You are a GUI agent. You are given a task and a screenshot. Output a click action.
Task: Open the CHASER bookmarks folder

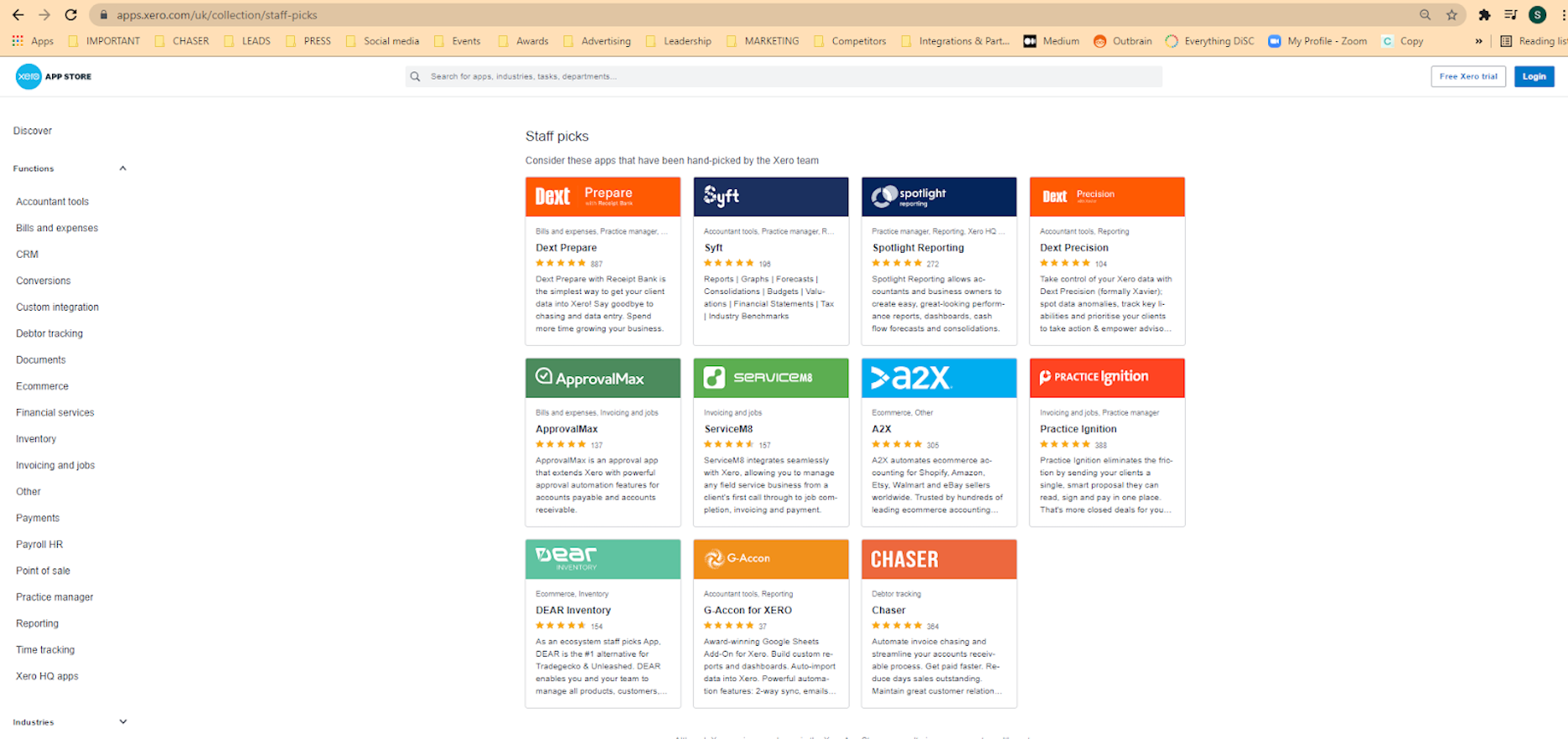(182, 41)
